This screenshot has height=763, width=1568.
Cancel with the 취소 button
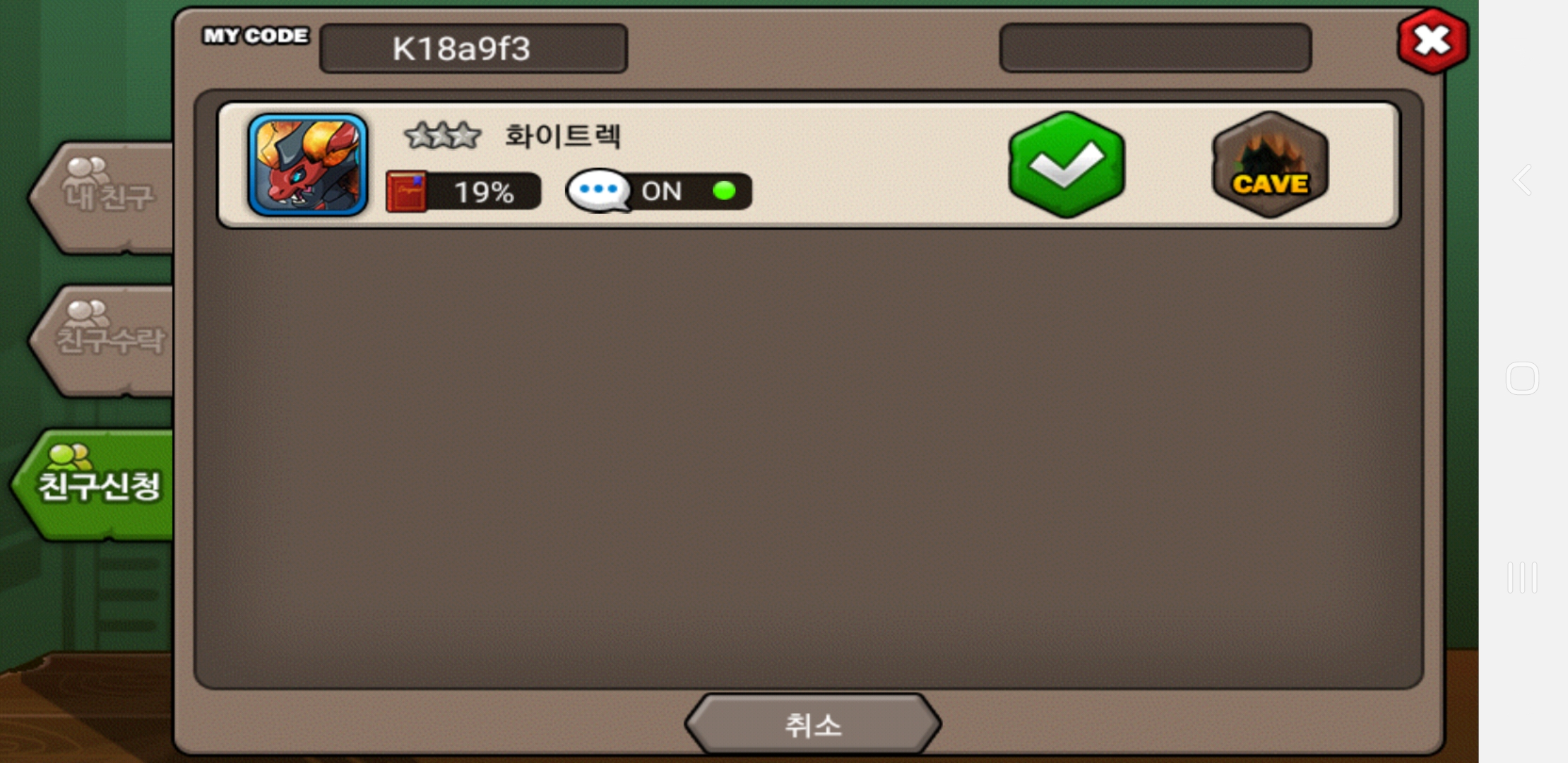pyautogui.click(x=812, y=725)
